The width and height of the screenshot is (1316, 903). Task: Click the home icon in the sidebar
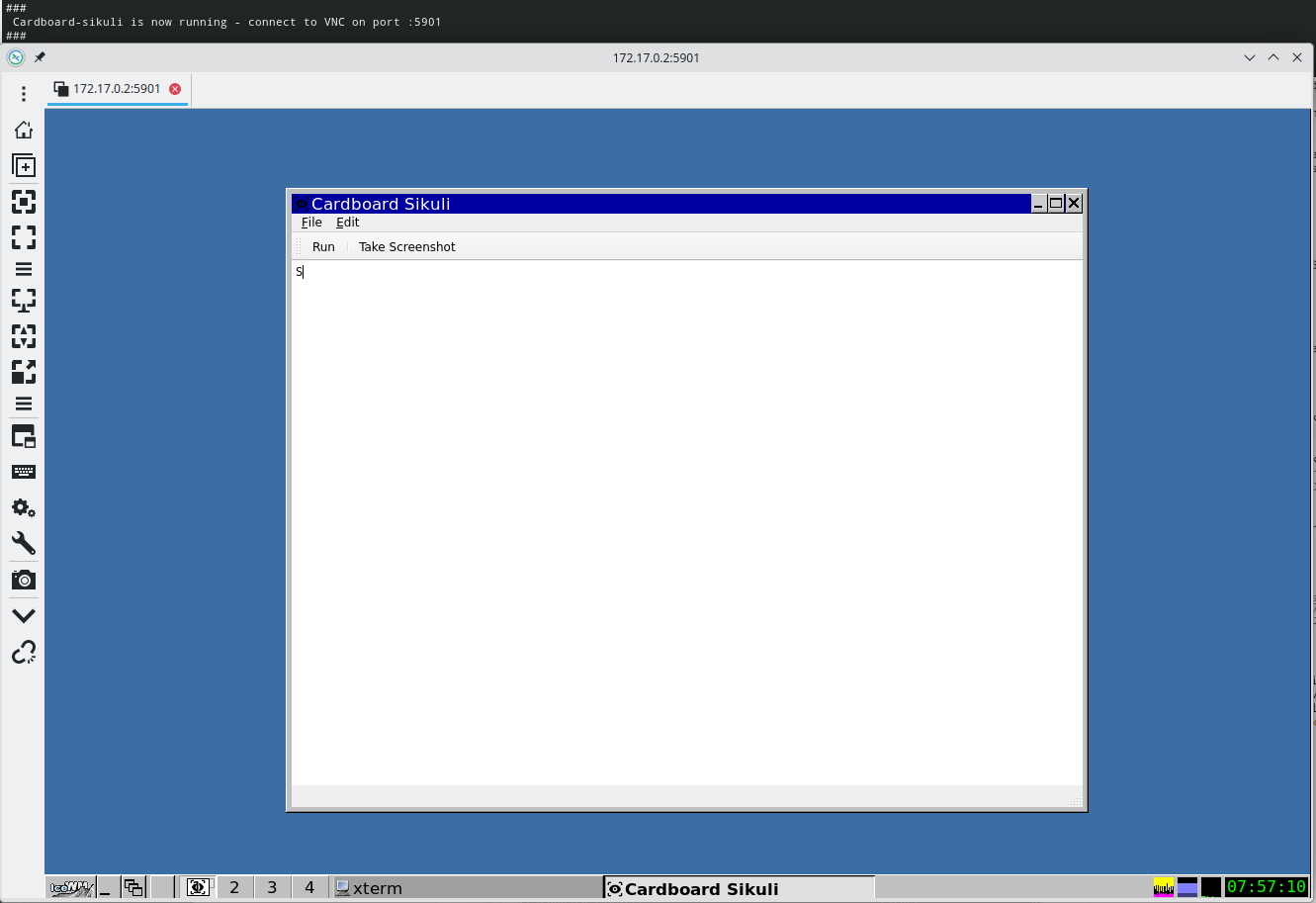24,130
